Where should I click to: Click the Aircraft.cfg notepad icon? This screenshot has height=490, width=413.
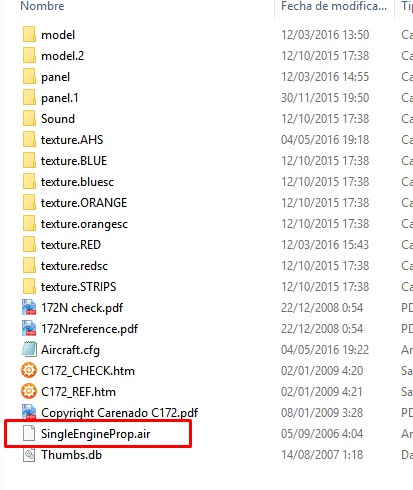[29, 349]
